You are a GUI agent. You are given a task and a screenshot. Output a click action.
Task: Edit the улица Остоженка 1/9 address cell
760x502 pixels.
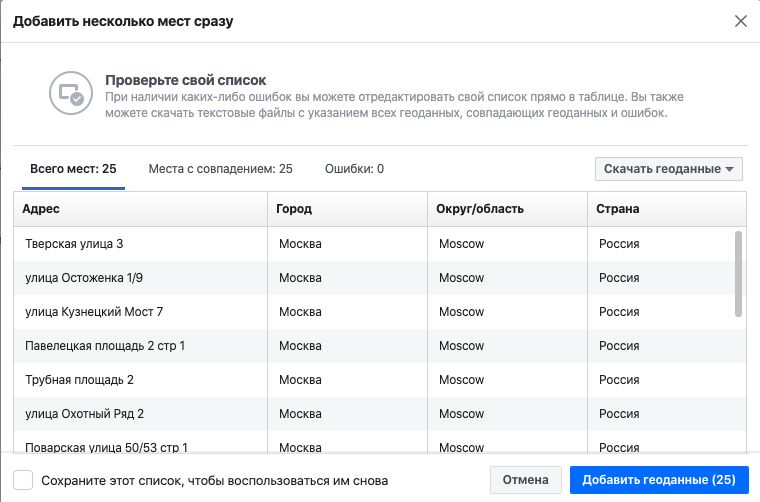pyautogui.click(x=141, y=278)
